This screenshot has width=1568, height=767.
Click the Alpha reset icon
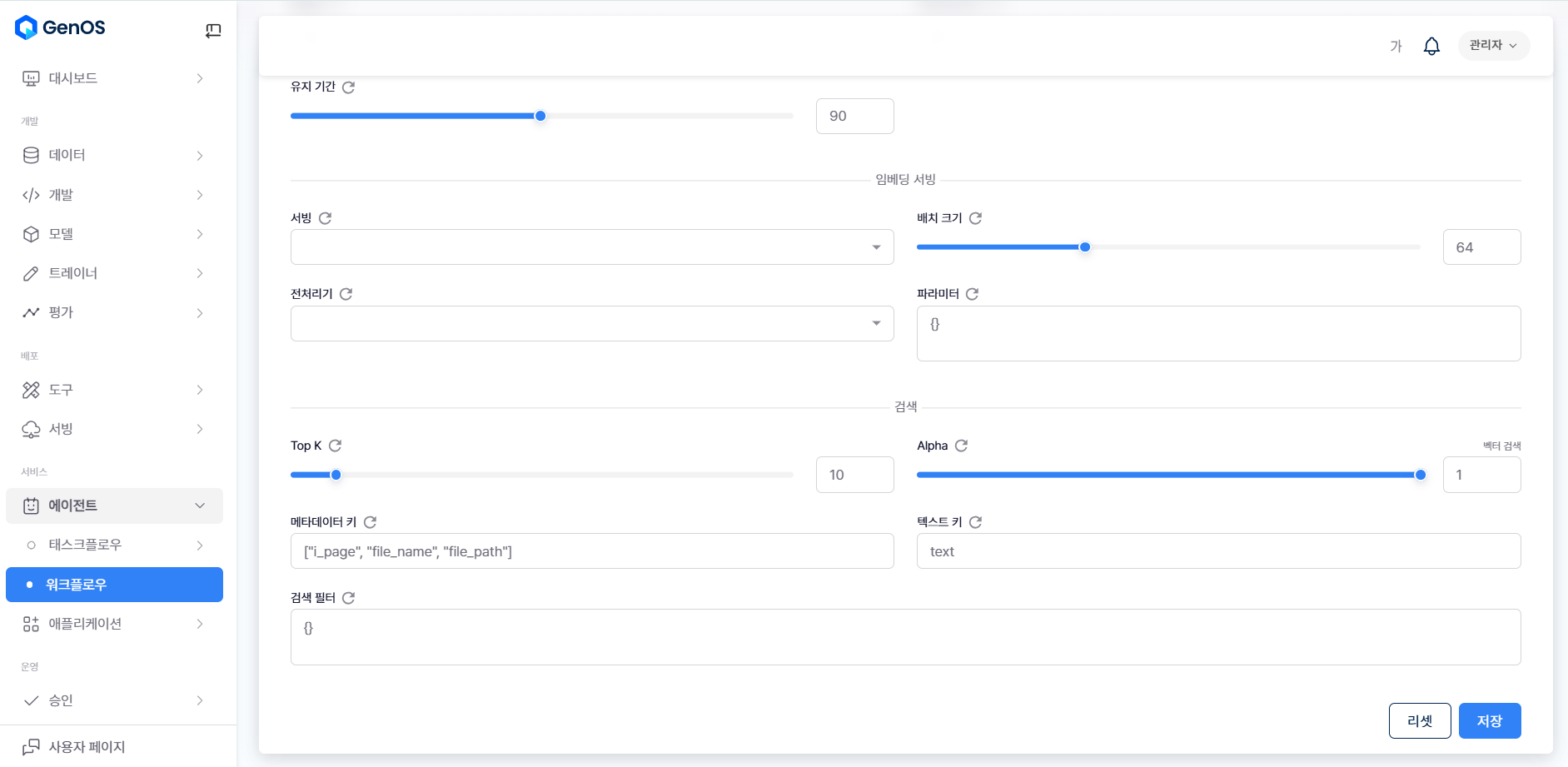(961, 446)
